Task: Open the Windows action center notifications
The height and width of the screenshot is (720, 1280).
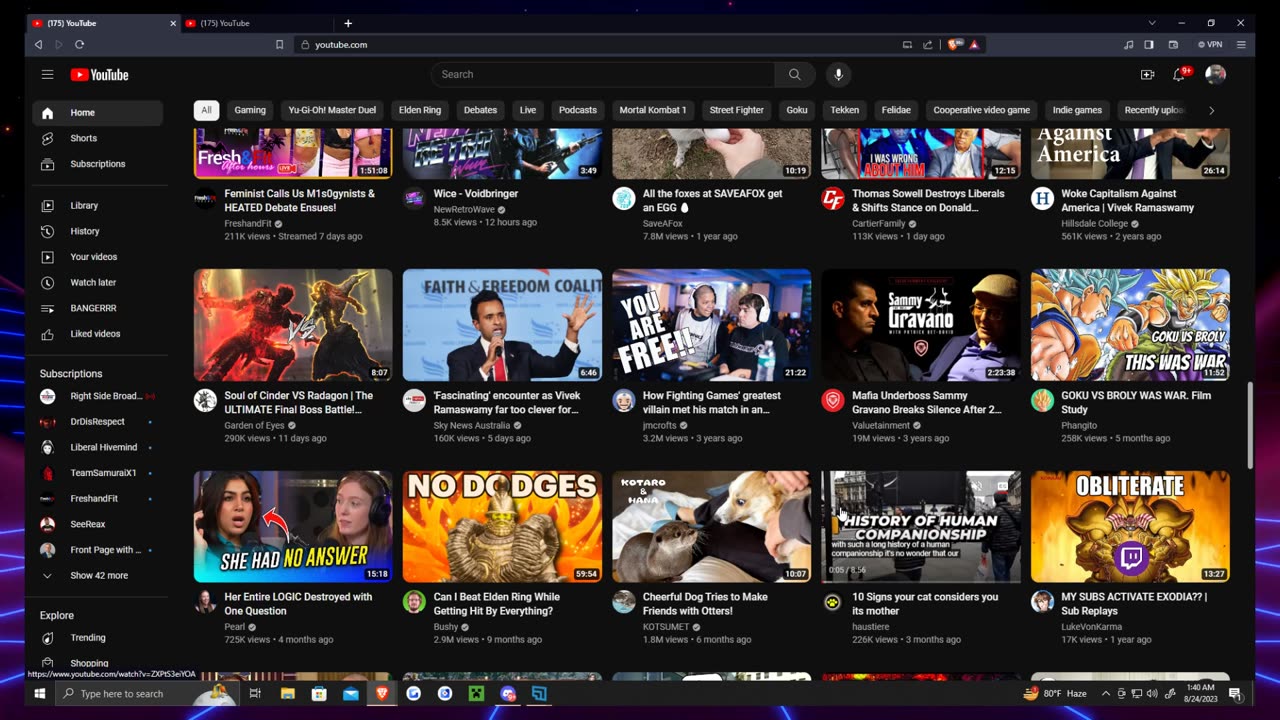Action: pyautogui.click(x=1235, y=694)
